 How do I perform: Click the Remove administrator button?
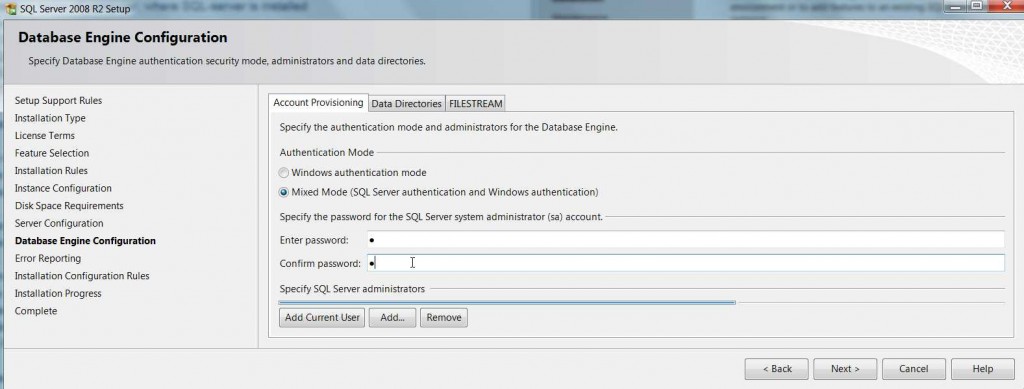coord(443,318)
